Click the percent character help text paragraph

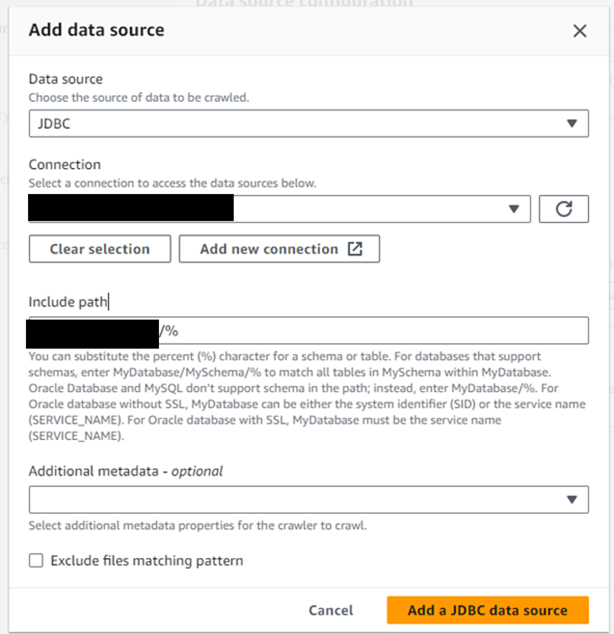click(307, 396)
